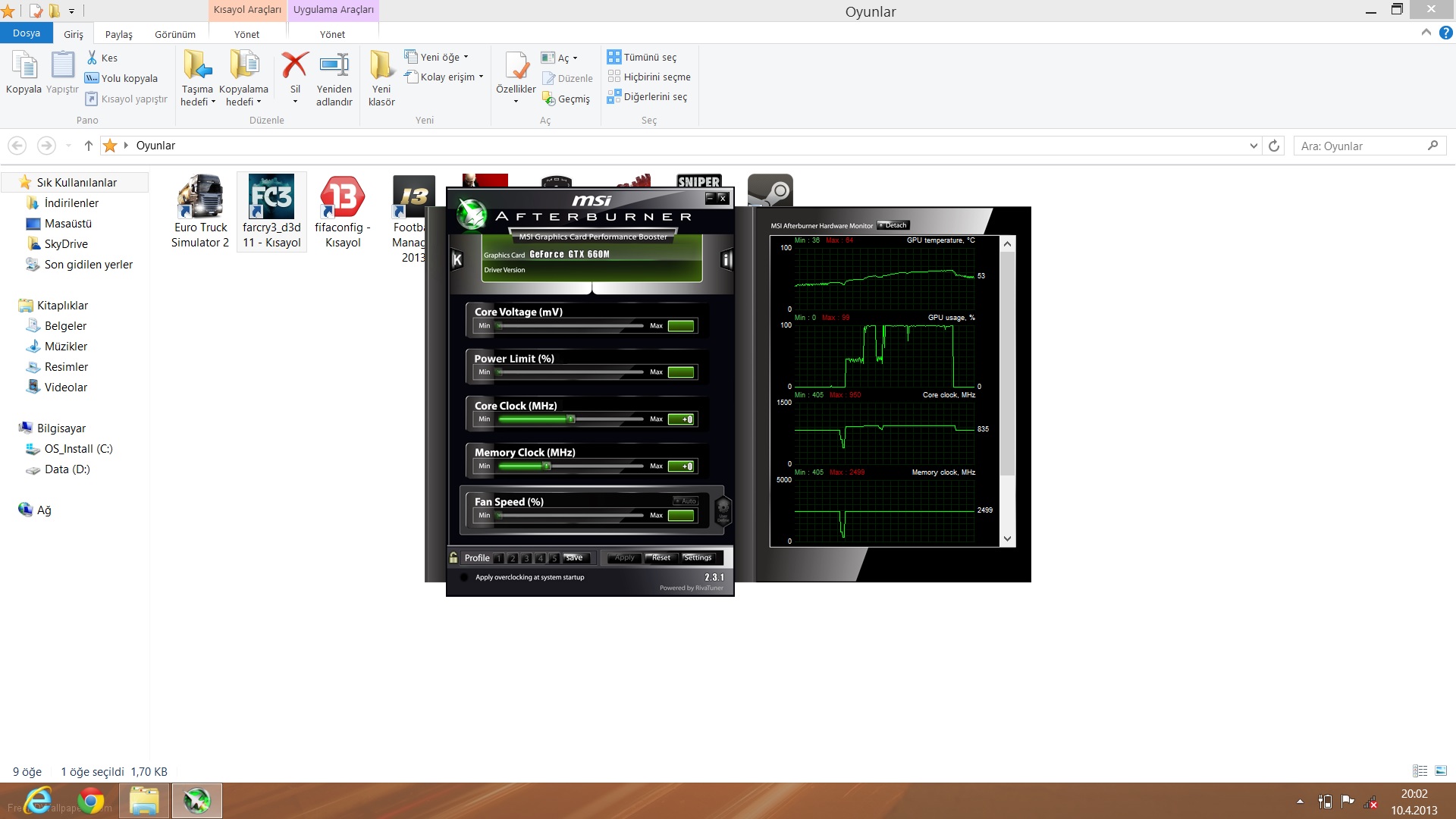Switch to details view in Explorer
Image resolution: width=1456 pixels, height=819 pixels.
pos(1420,770)
